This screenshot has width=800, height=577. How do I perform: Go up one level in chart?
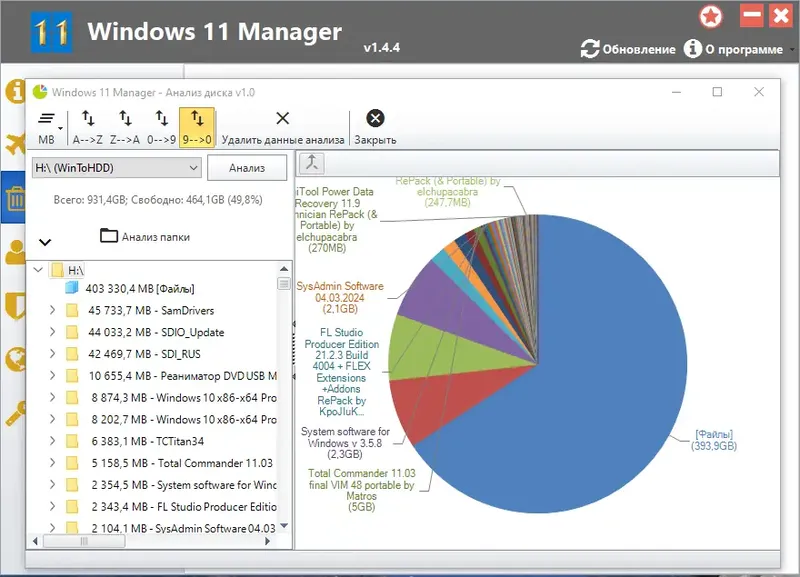click(312, 163)
